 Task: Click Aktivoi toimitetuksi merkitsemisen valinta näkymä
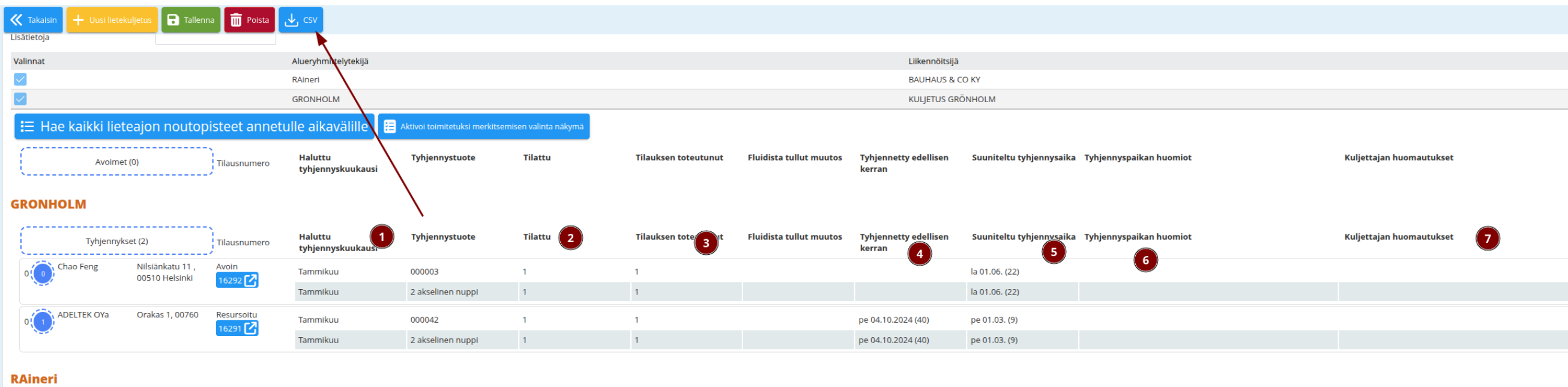click(x=483, y=126)
